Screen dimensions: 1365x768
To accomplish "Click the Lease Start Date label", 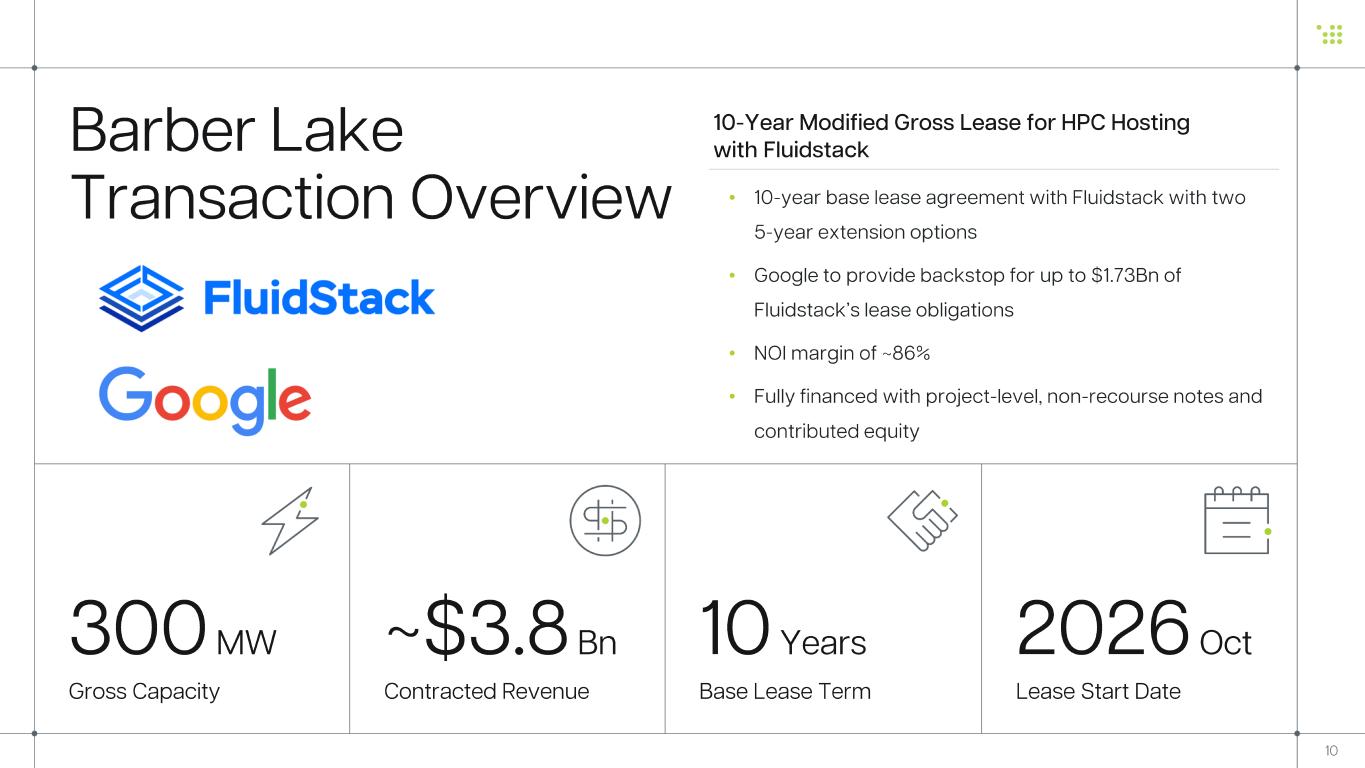I will (1098, 691).
